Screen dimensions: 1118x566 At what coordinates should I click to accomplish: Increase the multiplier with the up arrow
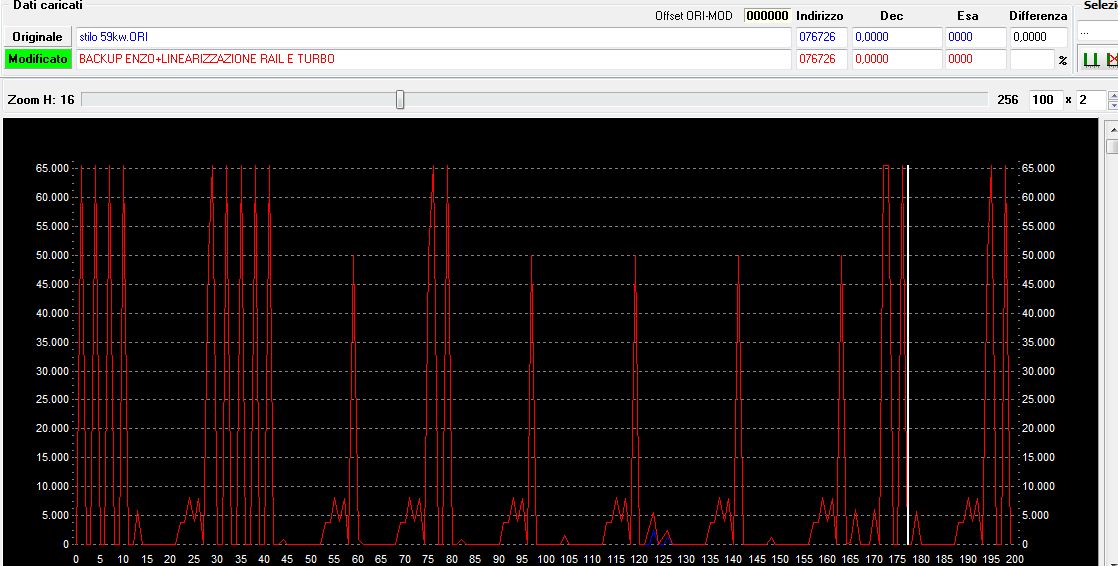(1113, 96)
